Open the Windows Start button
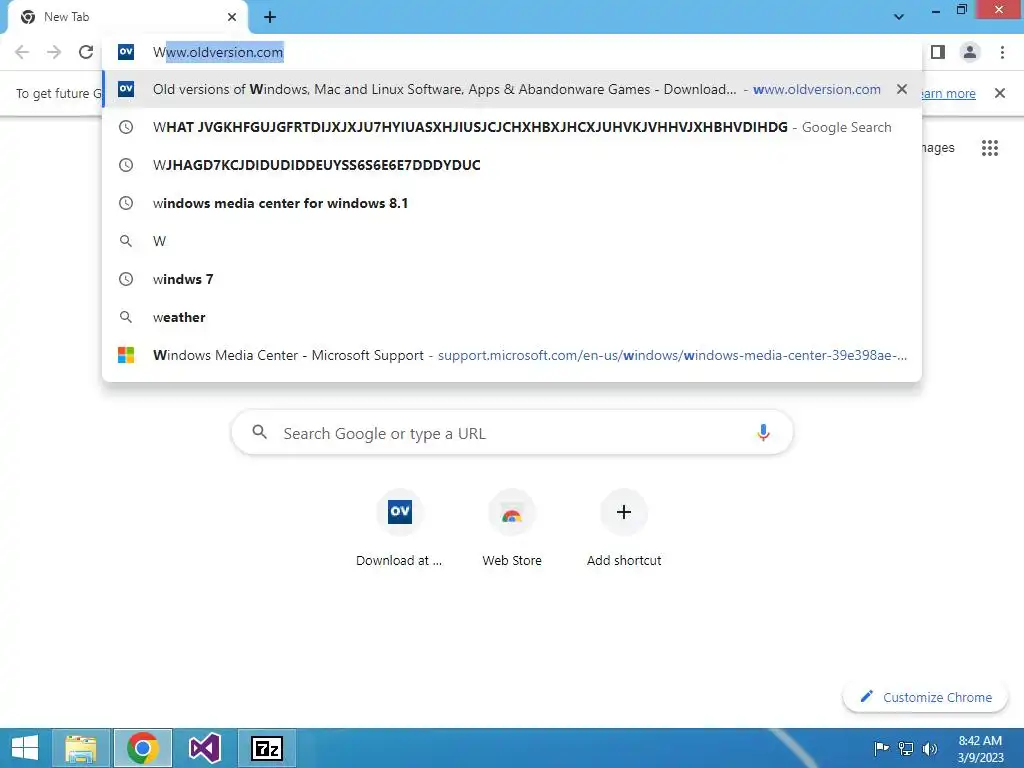Viewport: 1024px width, 768px height. 25,748
